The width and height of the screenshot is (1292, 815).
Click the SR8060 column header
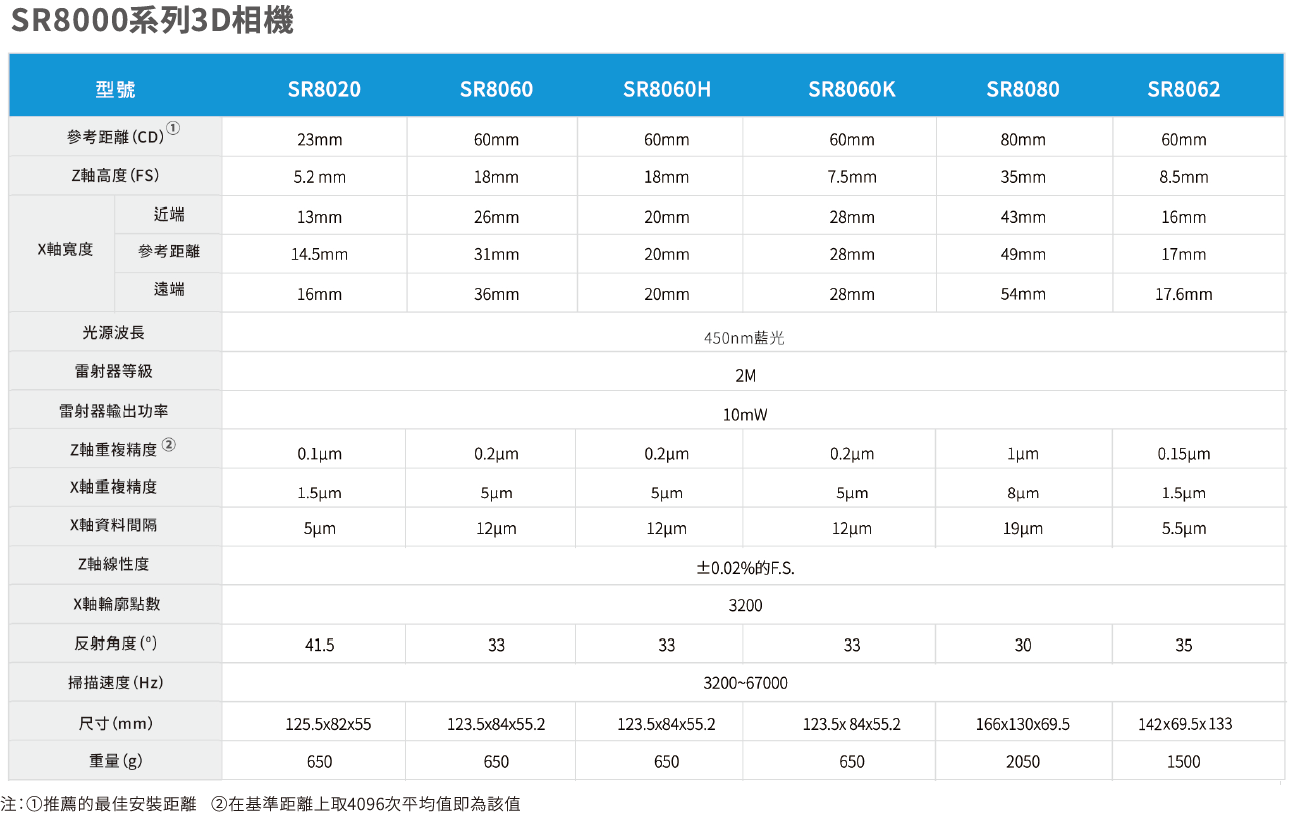(496, 89)
